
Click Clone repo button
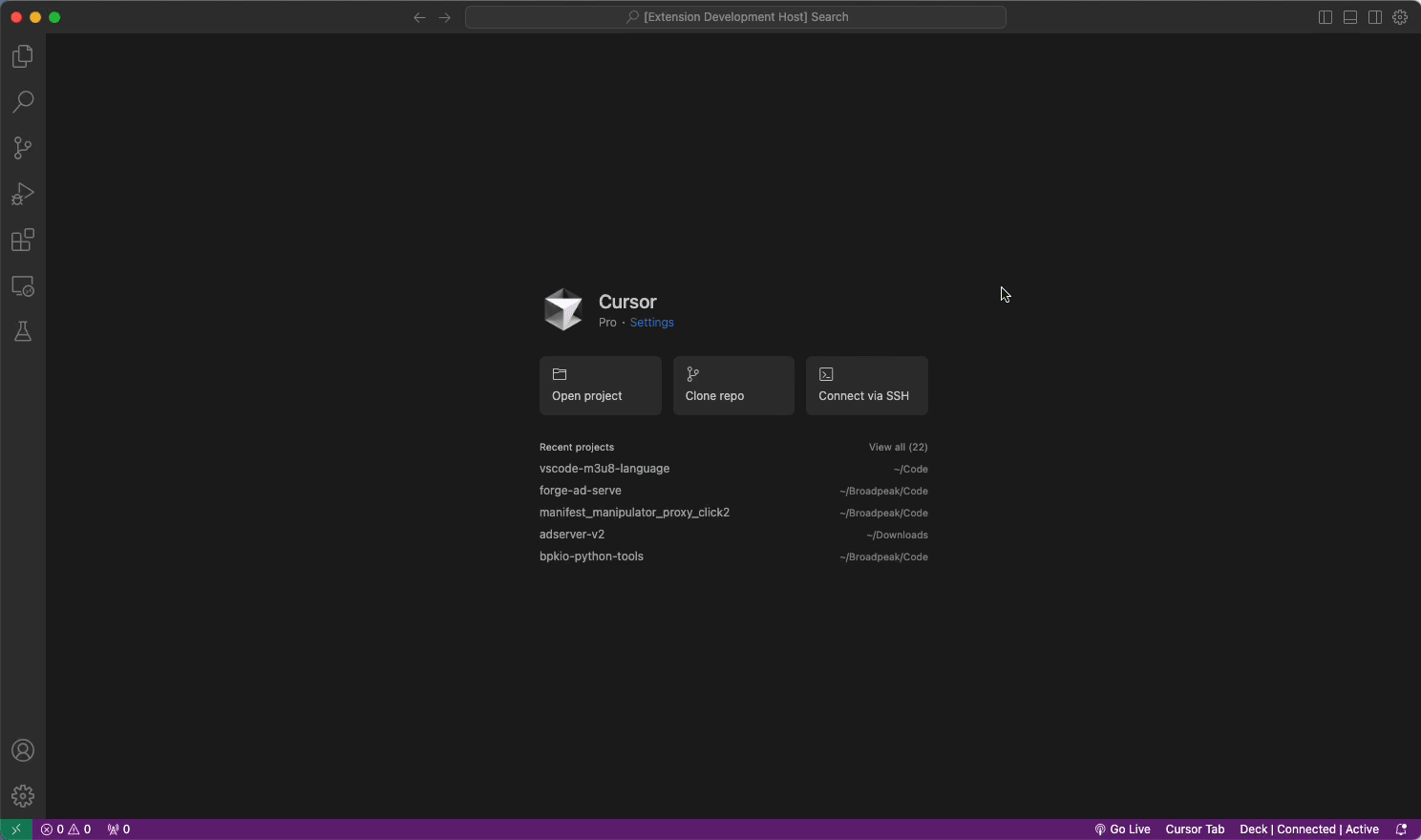[x=733, y=386]
